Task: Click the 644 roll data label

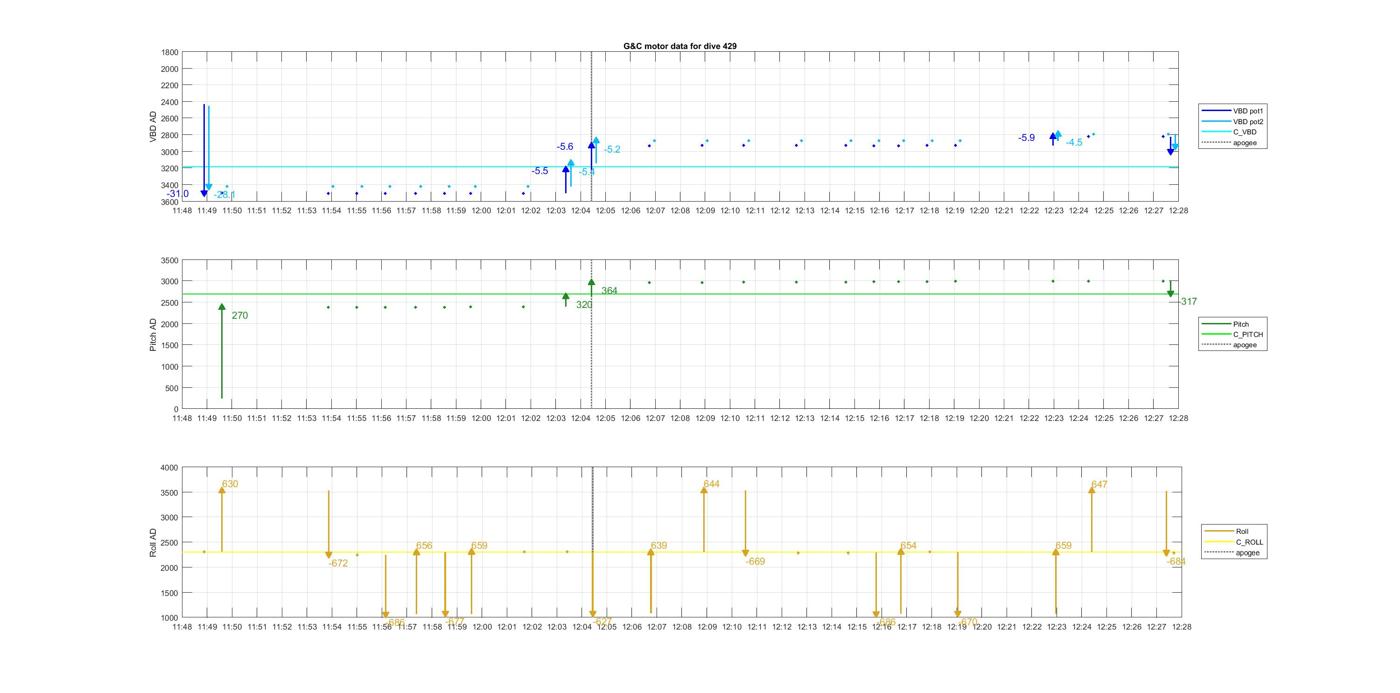Action: coord(711,484)
